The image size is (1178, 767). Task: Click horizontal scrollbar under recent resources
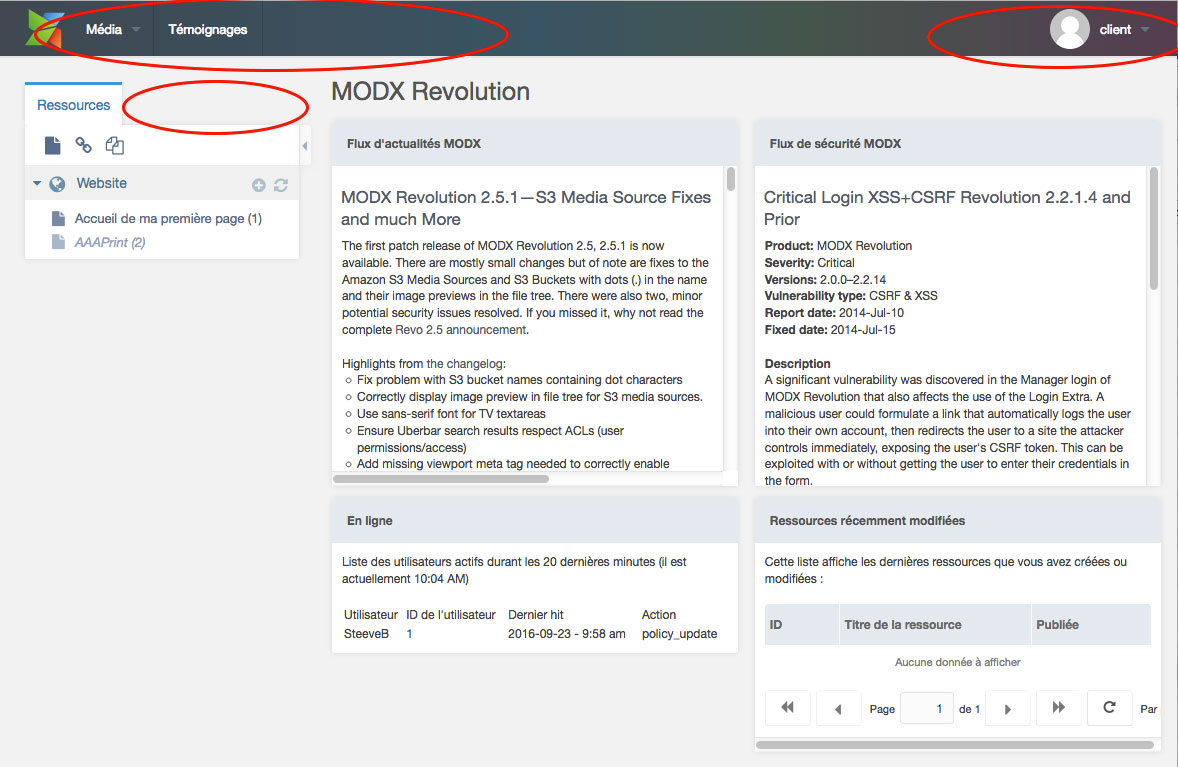pyautogui.click(x=954, y=745)
